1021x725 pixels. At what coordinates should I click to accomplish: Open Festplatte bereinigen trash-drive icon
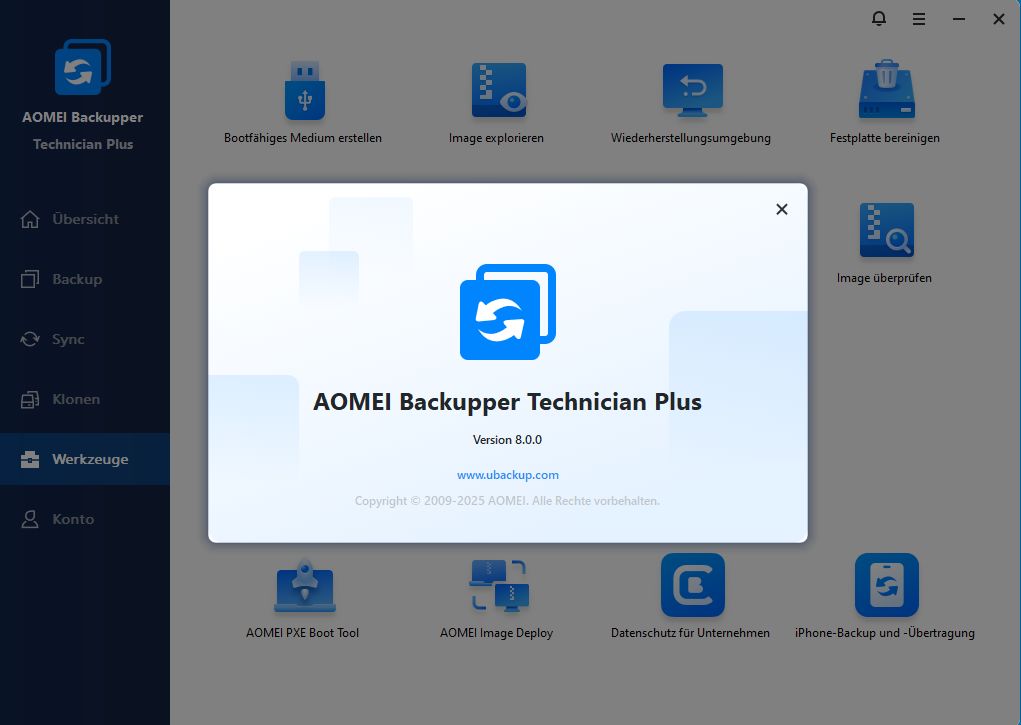[x=886, y=89]
